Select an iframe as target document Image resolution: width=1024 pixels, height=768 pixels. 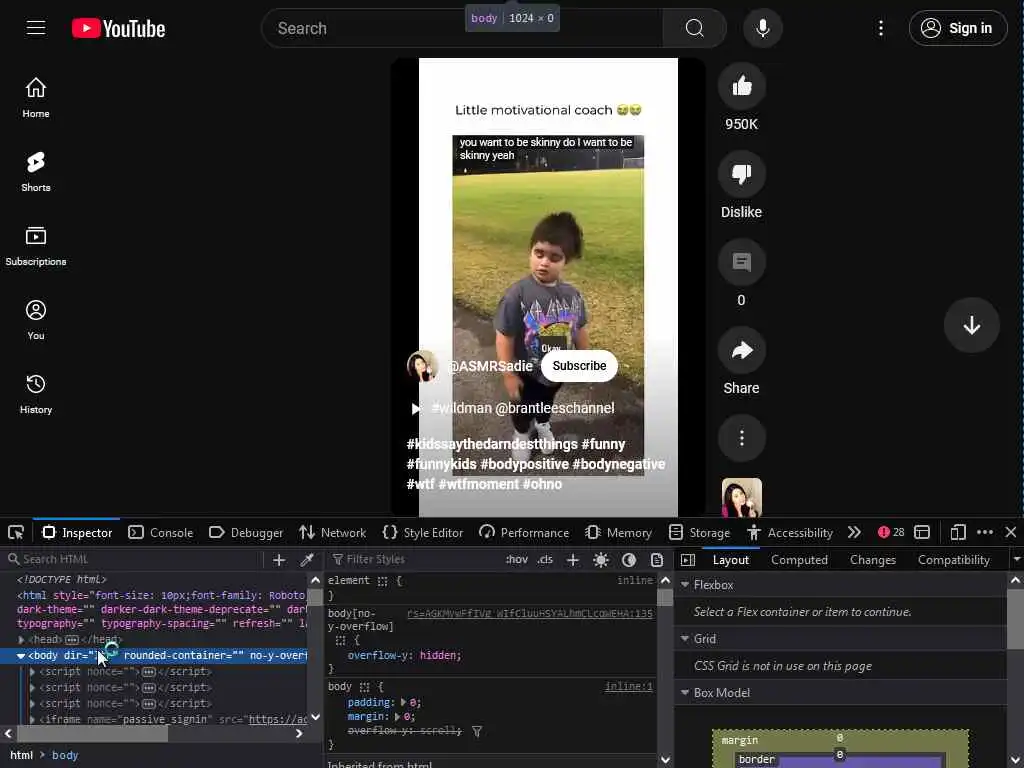point(921,532)
